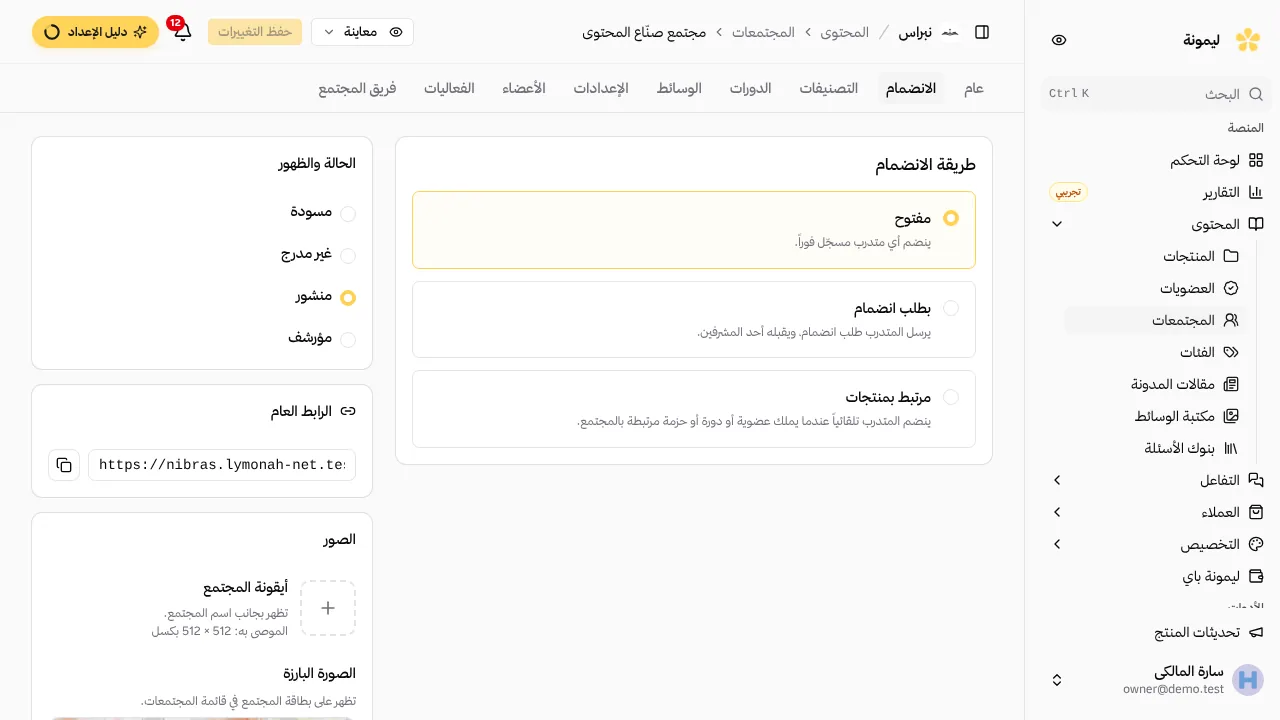1280x720 pixels.
Task: Open تحديثات المنتج megaphone icon
Action: click(x=1257, y=632)
